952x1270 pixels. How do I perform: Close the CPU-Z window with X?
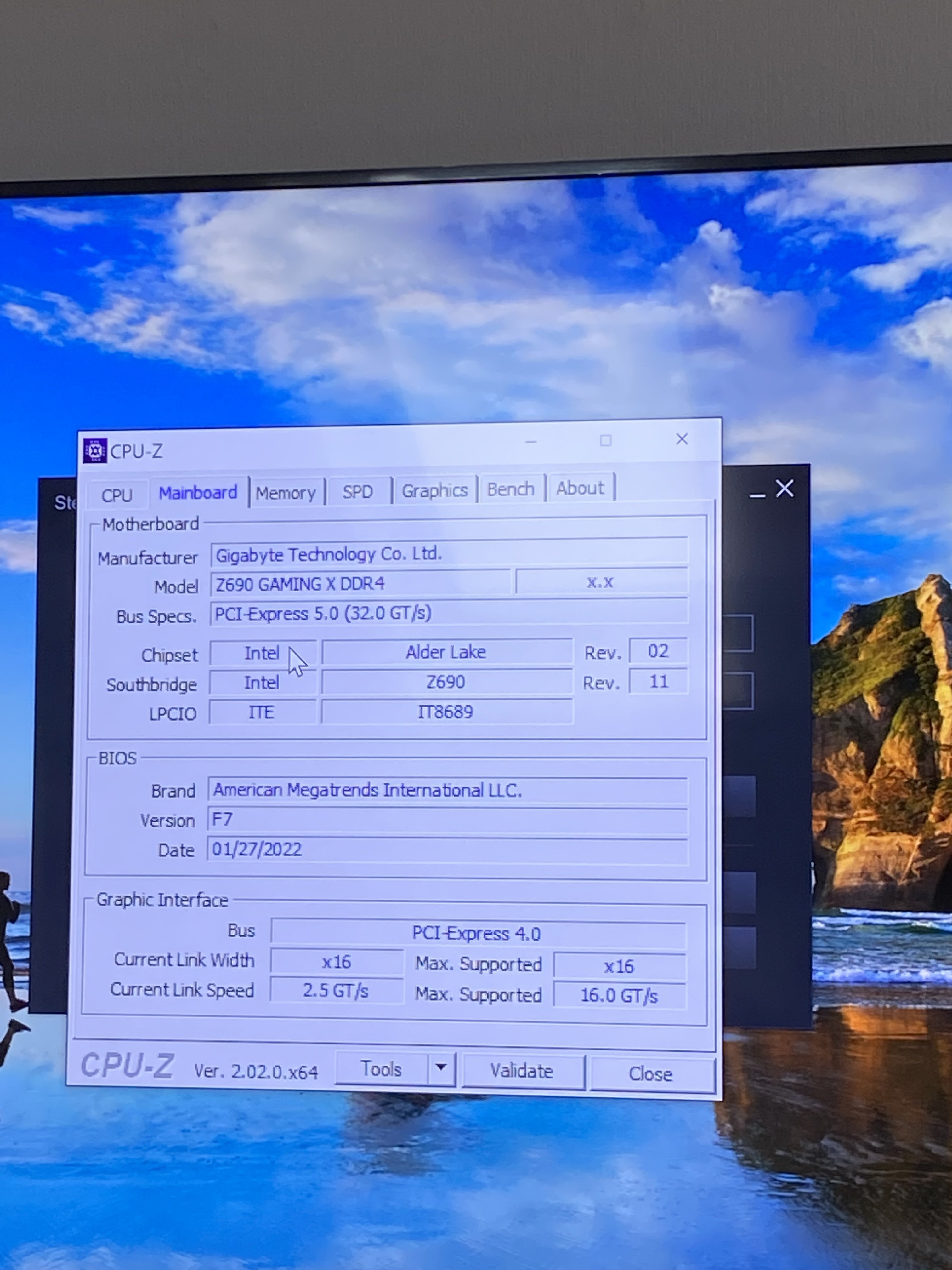(x=682, y=439)
